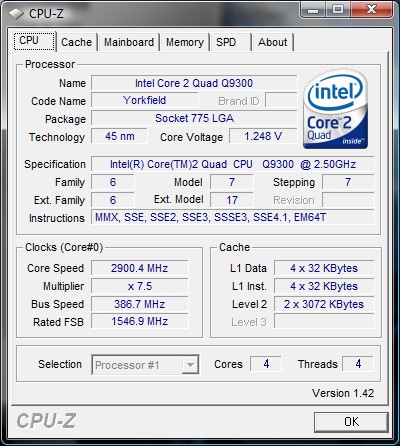Open the Mainboard tab
400x446 pixels.
point(129,42)
